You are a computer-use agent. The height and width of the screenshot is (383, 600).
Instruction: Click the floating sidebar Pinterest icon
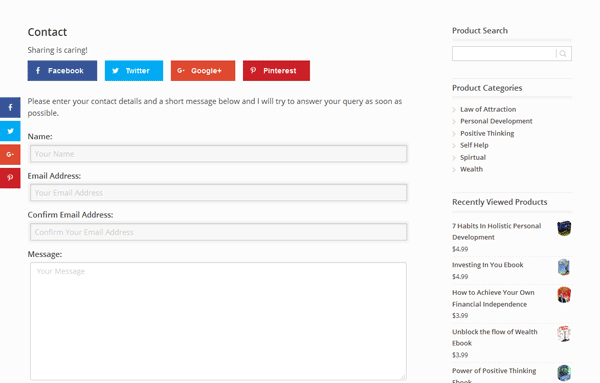pyautogui.click(x=10, y=178)
